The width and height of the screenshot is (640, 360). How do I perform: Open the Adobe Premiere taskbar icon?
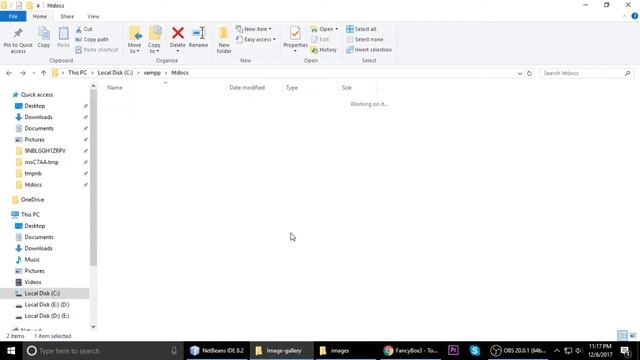pyautogui.click(x=453, y=351)
